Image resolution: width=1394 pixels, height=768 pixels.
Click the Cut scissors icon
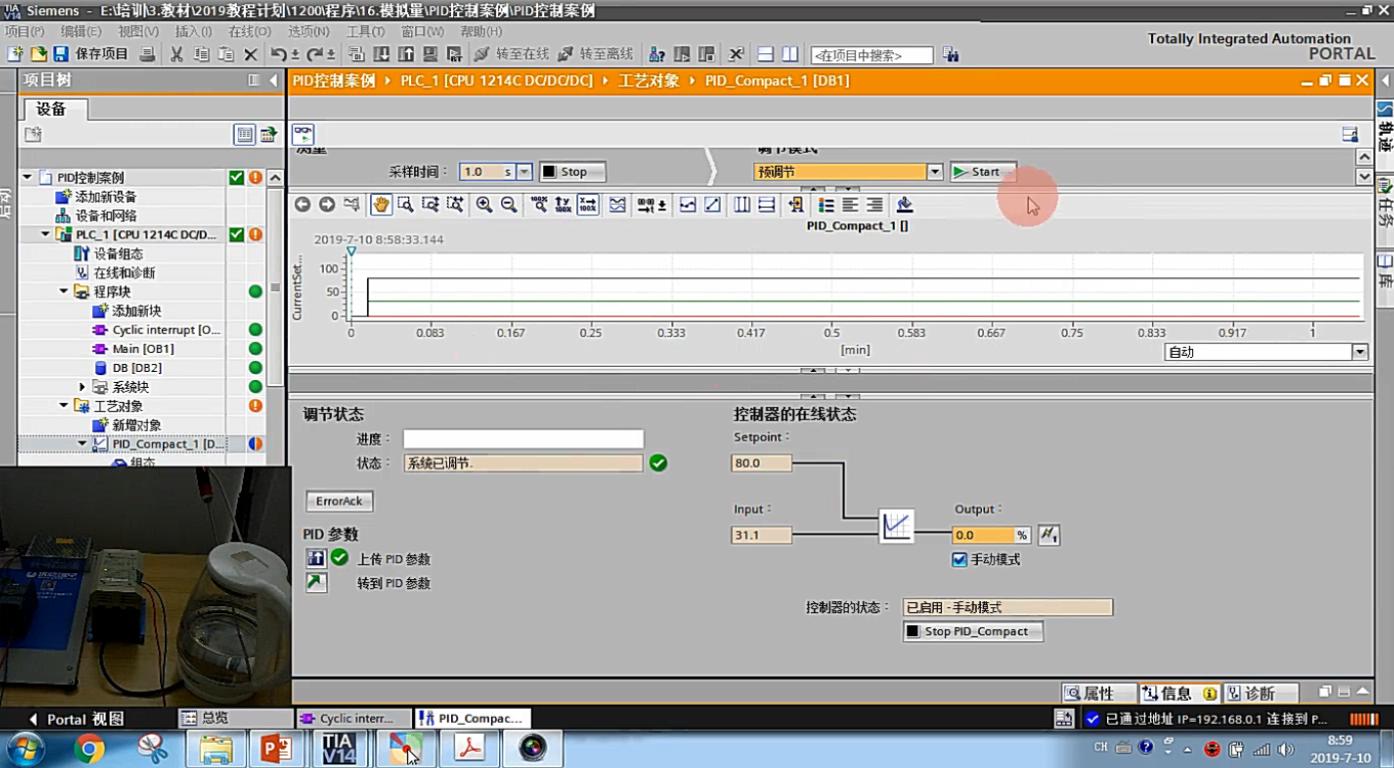pos(177,54)
